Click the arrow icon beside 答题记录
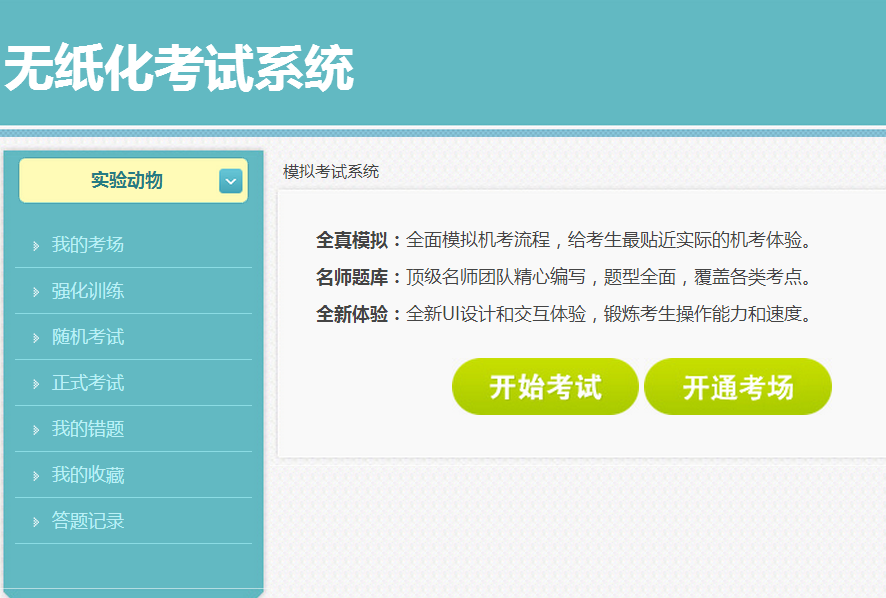This screenshot has width=886, height=598. point(36,522)
